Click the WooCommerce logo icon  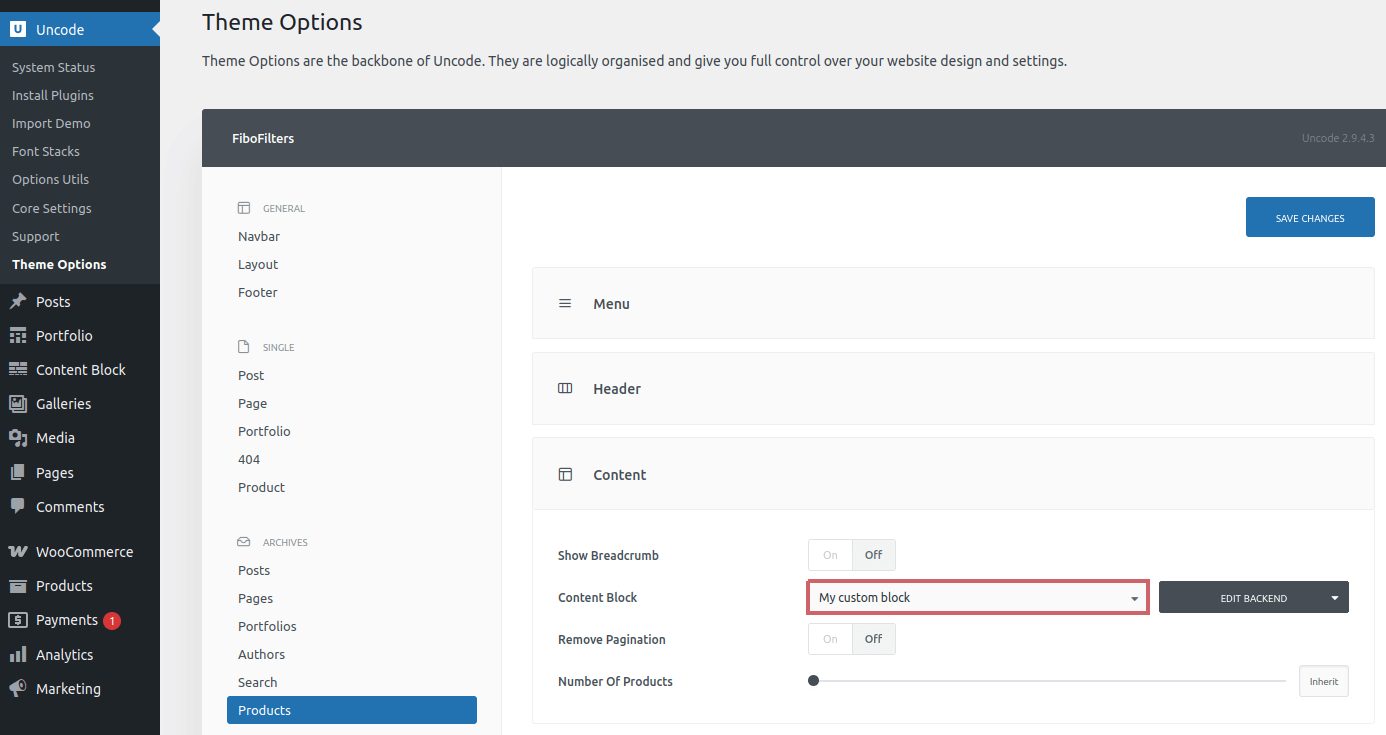pos(18,551)
